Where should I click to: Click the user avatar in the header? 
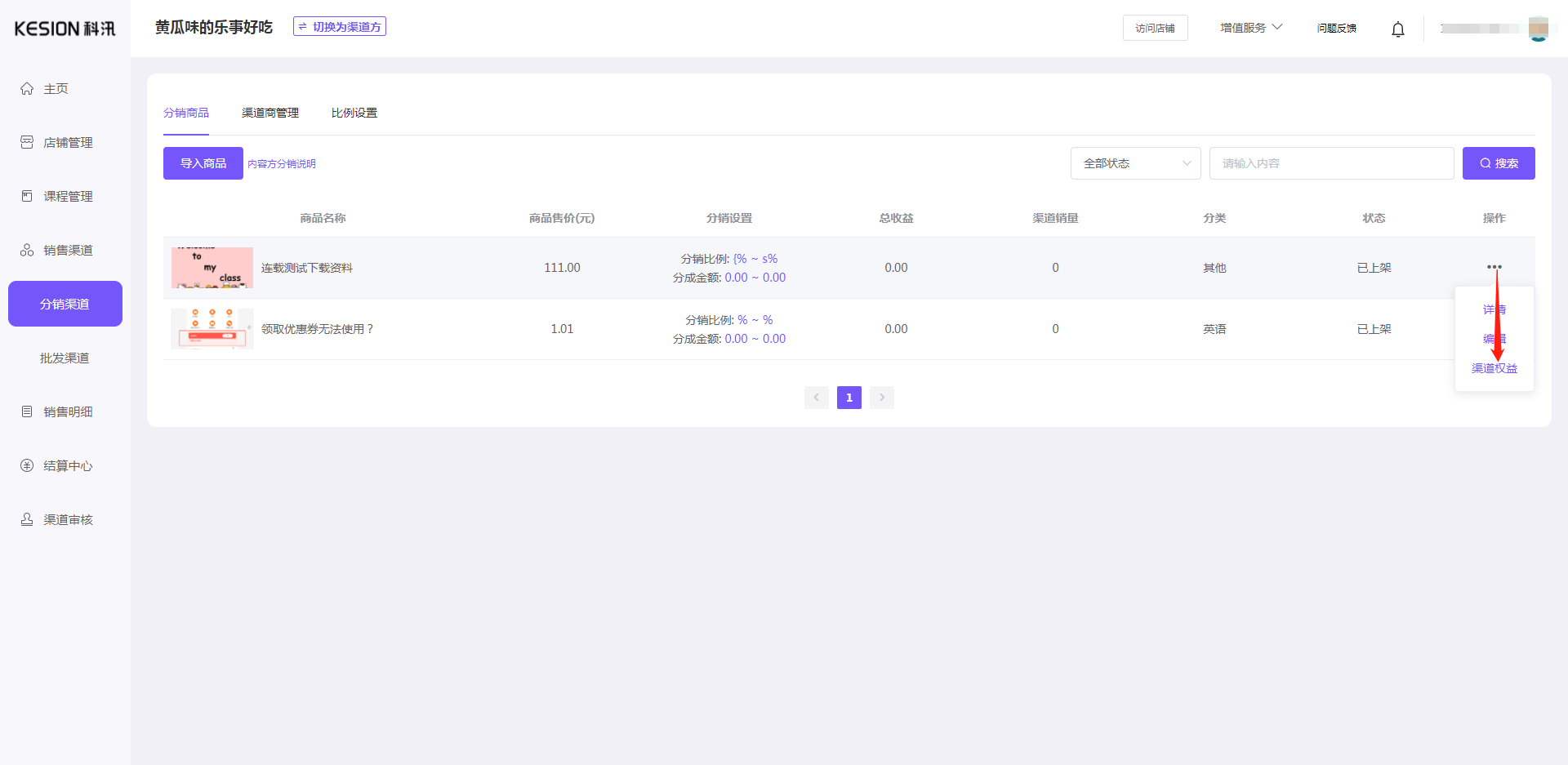click(1538, 29)
